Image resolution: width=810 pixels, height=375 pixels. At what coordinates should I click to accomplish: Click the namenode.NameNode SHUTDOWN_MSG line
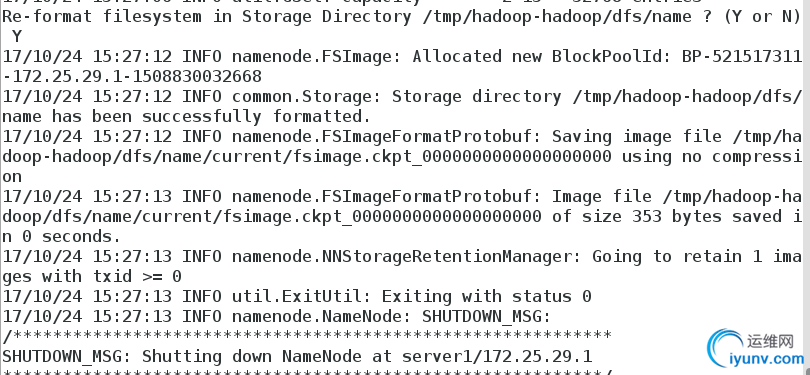277,316
